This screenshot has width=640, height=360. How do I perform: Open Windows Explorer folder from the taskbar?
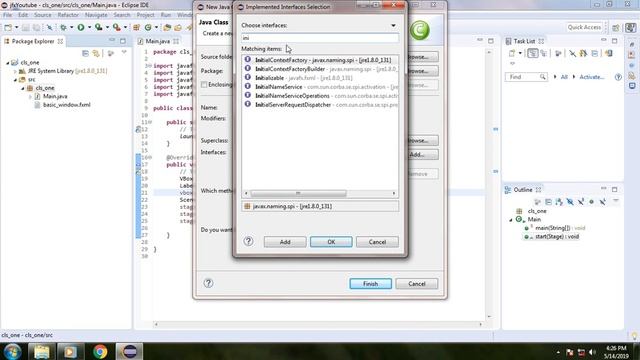tap(42, 351)
